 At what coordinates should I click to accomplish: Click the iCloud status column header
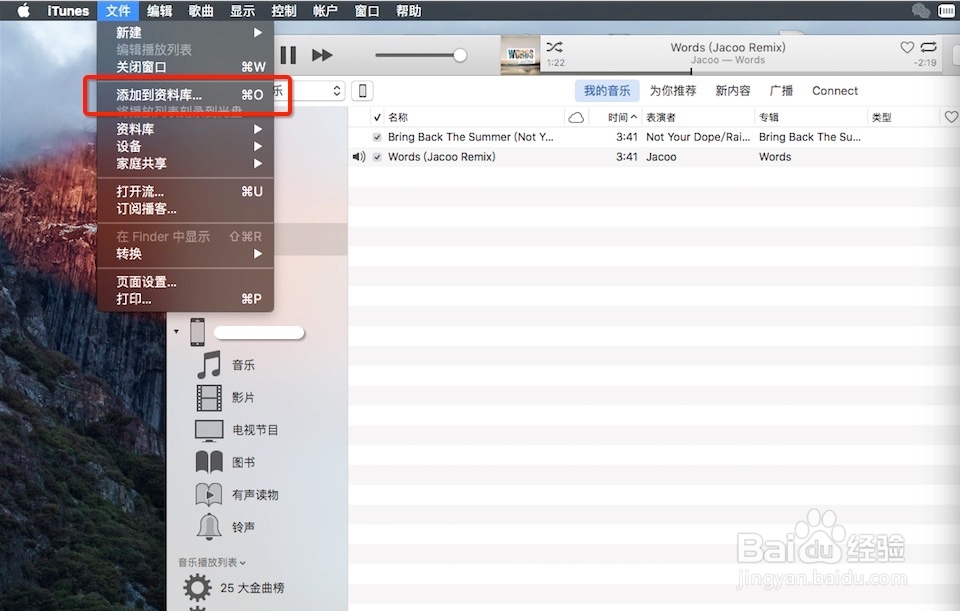576,117
